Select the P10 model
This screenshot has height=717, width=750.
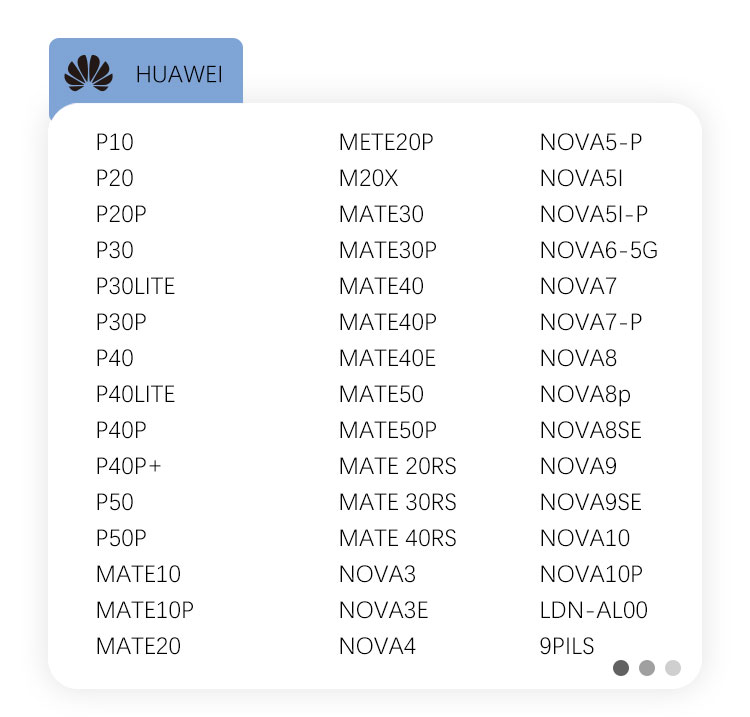click(x=115, y=143)
